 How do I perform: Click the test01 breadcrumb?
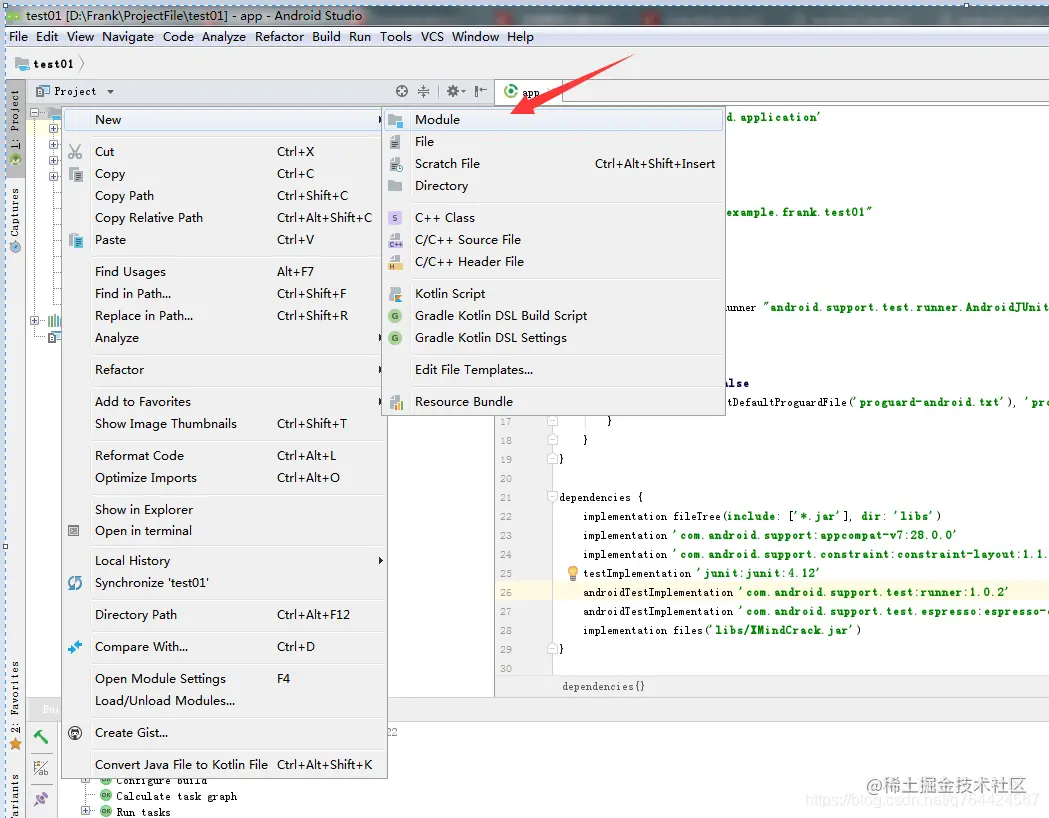pyautogui.click(x=45, y=64)
